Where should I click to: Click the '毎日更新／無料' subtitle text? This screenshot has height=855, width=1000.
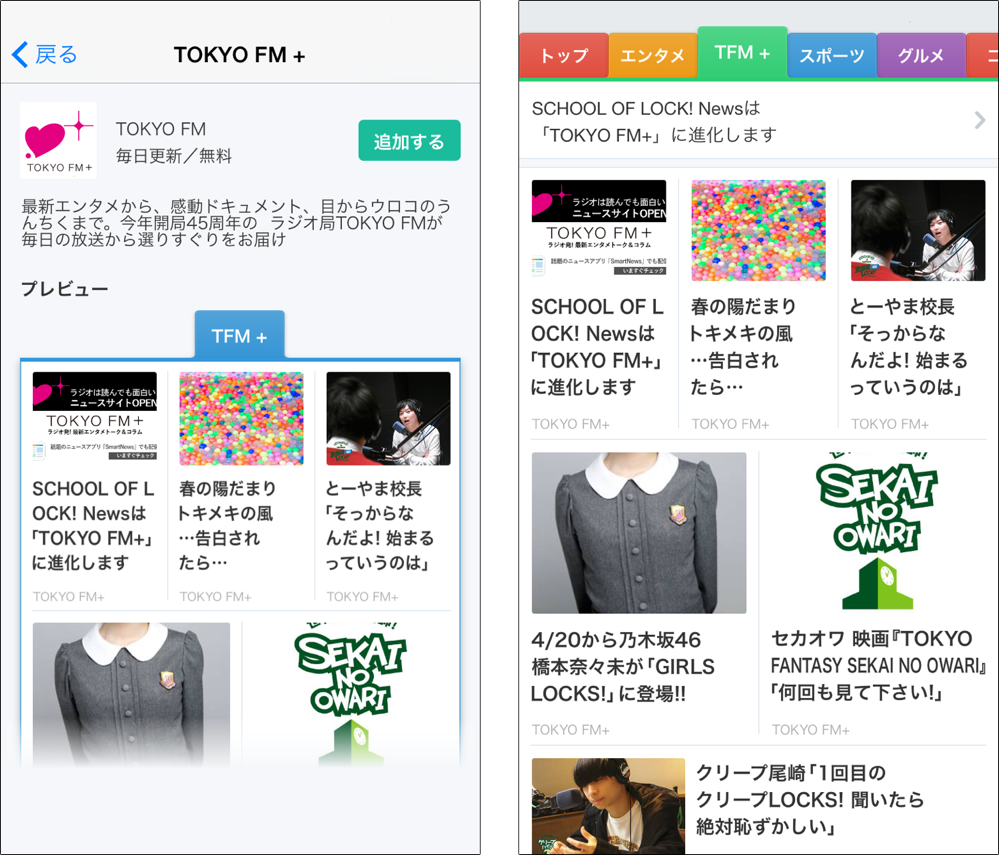tap(173, 156)
